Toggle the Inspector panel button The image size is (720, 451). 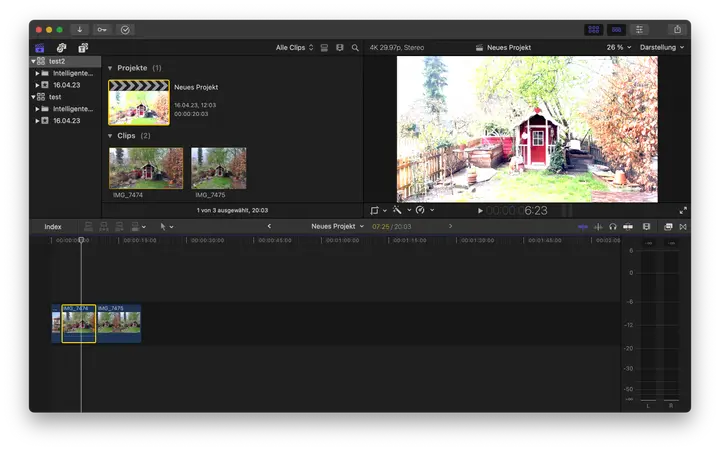point(640,30)
